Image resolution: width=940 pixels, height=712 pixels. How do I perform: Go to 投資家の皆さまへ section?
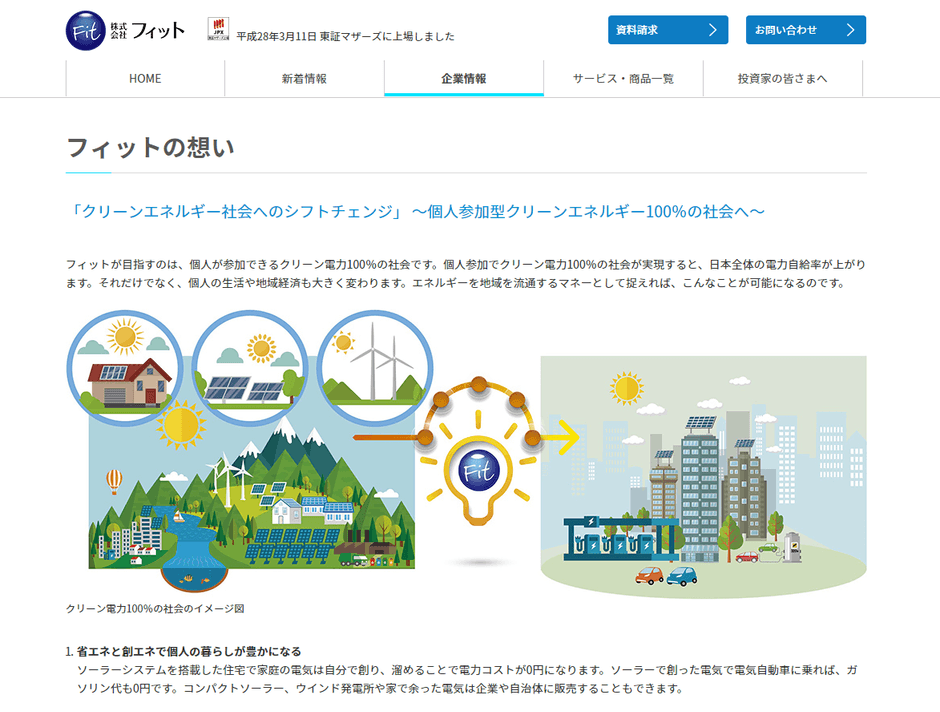[x=783, y=77]
